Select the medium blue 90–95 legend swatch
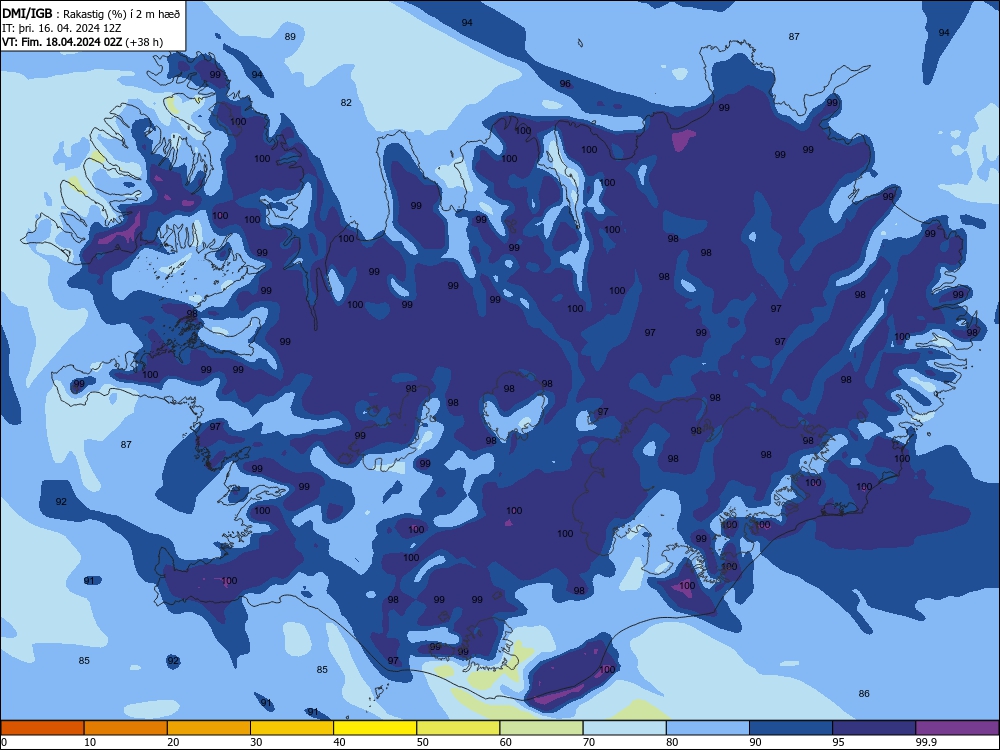Viewport: 1000px width, 750px height. (x=791, y=728)
